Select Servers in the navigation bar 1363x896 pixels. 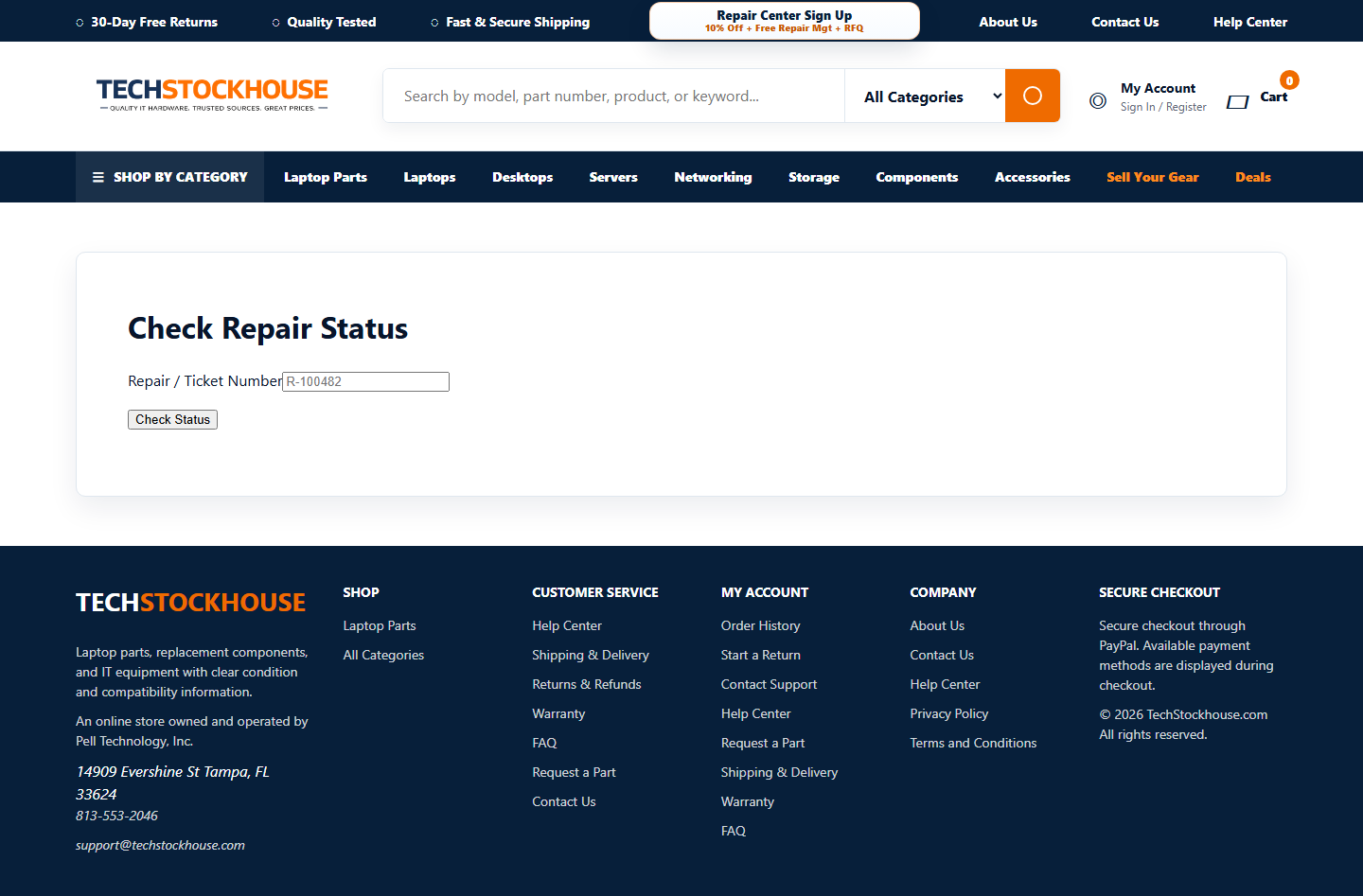[x=613, y=177]
